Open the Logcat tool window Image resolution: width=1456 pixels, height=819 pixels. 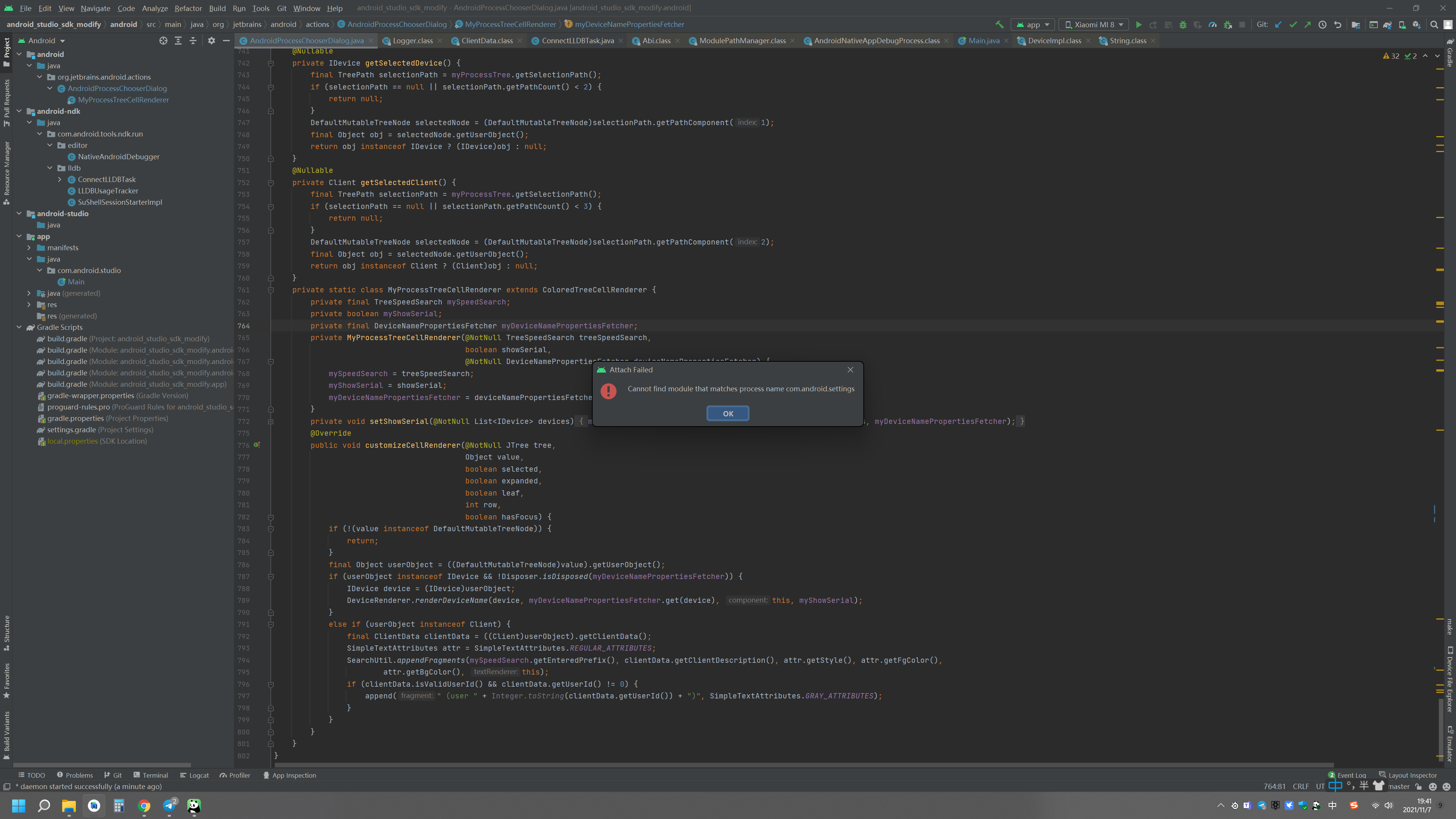coord(195,775)
